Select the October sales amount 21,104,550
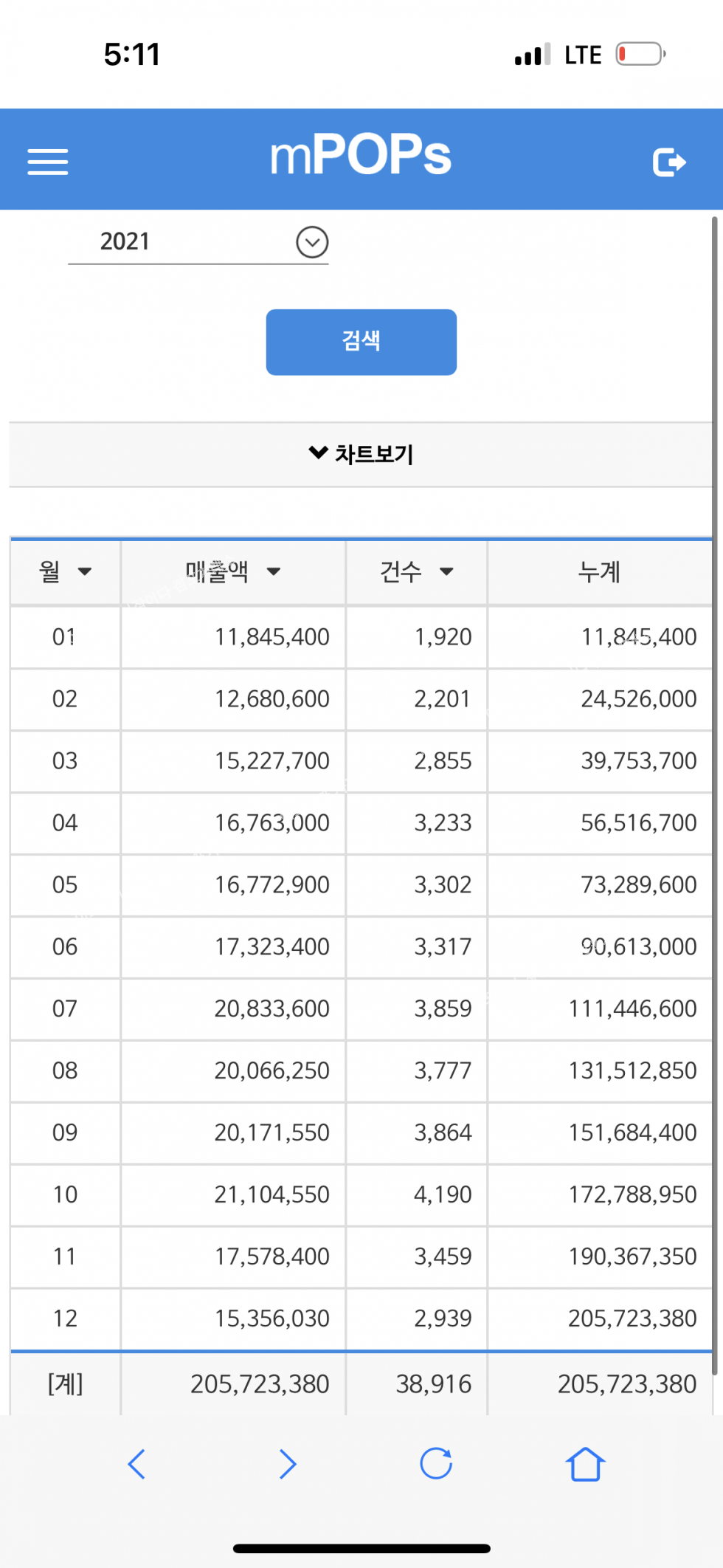The width and height of the screenshot is (723, 1568). point(271,1194)
